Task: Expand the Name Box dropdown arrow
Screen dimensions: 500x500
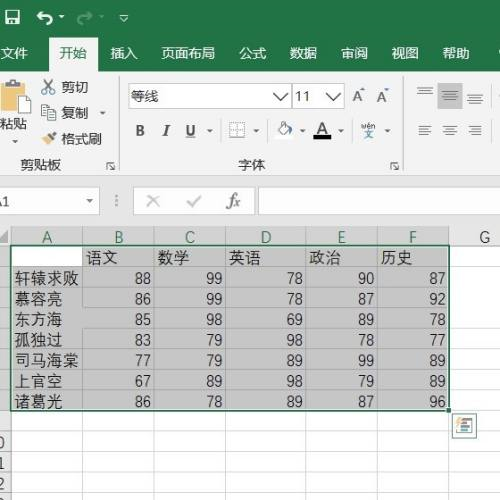Action: (x=89, y=201)
